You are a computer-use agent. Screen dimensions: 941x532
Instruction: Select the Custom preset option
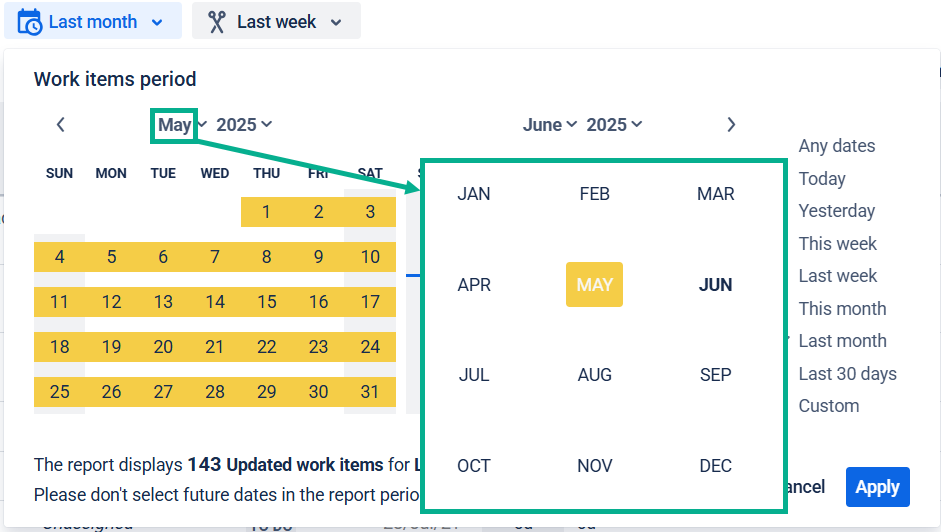point(829,406)
